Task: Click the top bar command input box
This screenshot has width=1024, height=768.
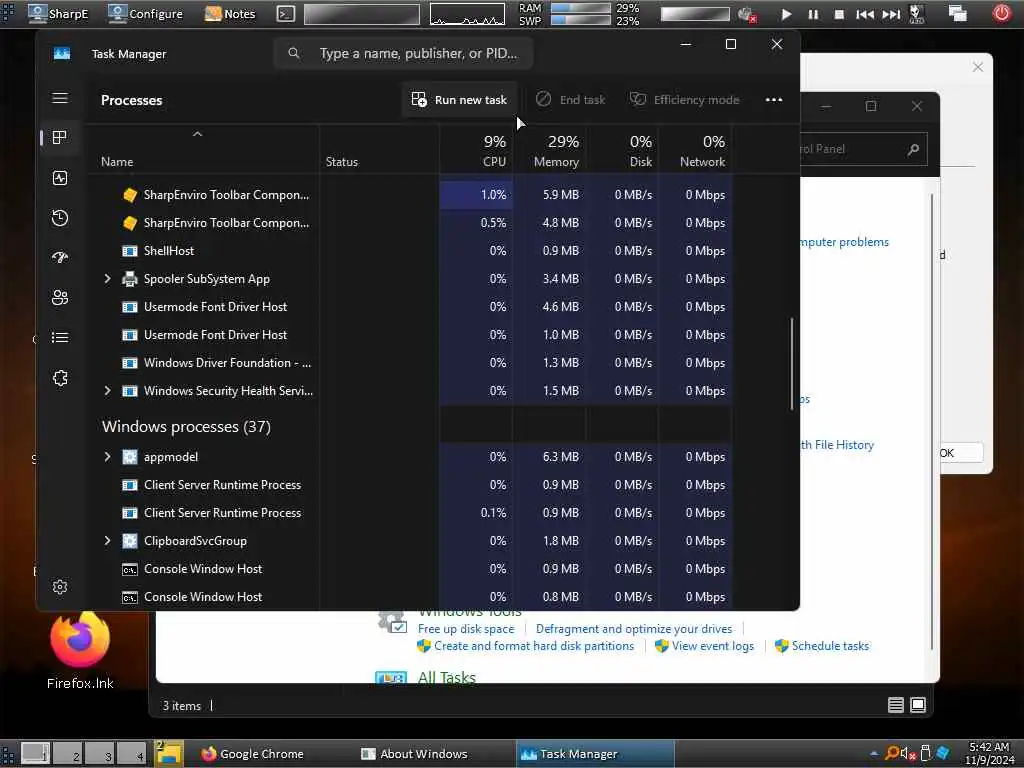Action: coord(362,14)
